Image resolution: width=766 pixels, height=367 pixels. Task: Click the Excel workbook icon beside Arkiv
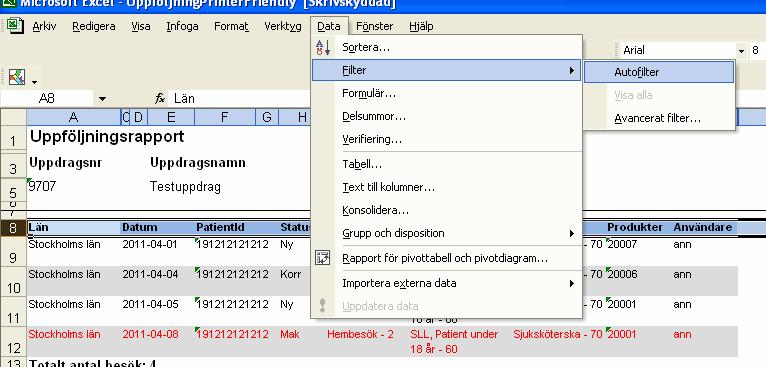(15, 25)
